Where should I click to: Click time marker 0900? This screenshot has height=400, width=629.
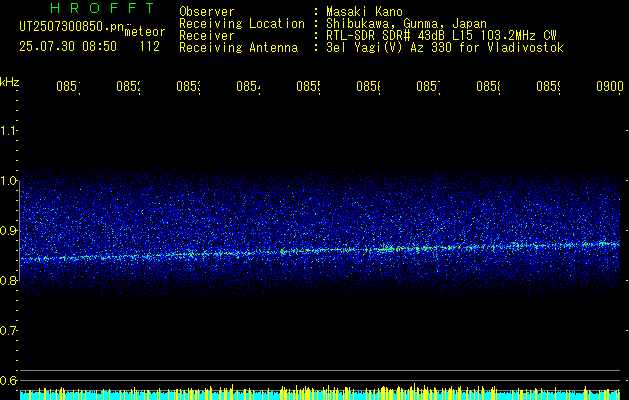coord(610,86)
